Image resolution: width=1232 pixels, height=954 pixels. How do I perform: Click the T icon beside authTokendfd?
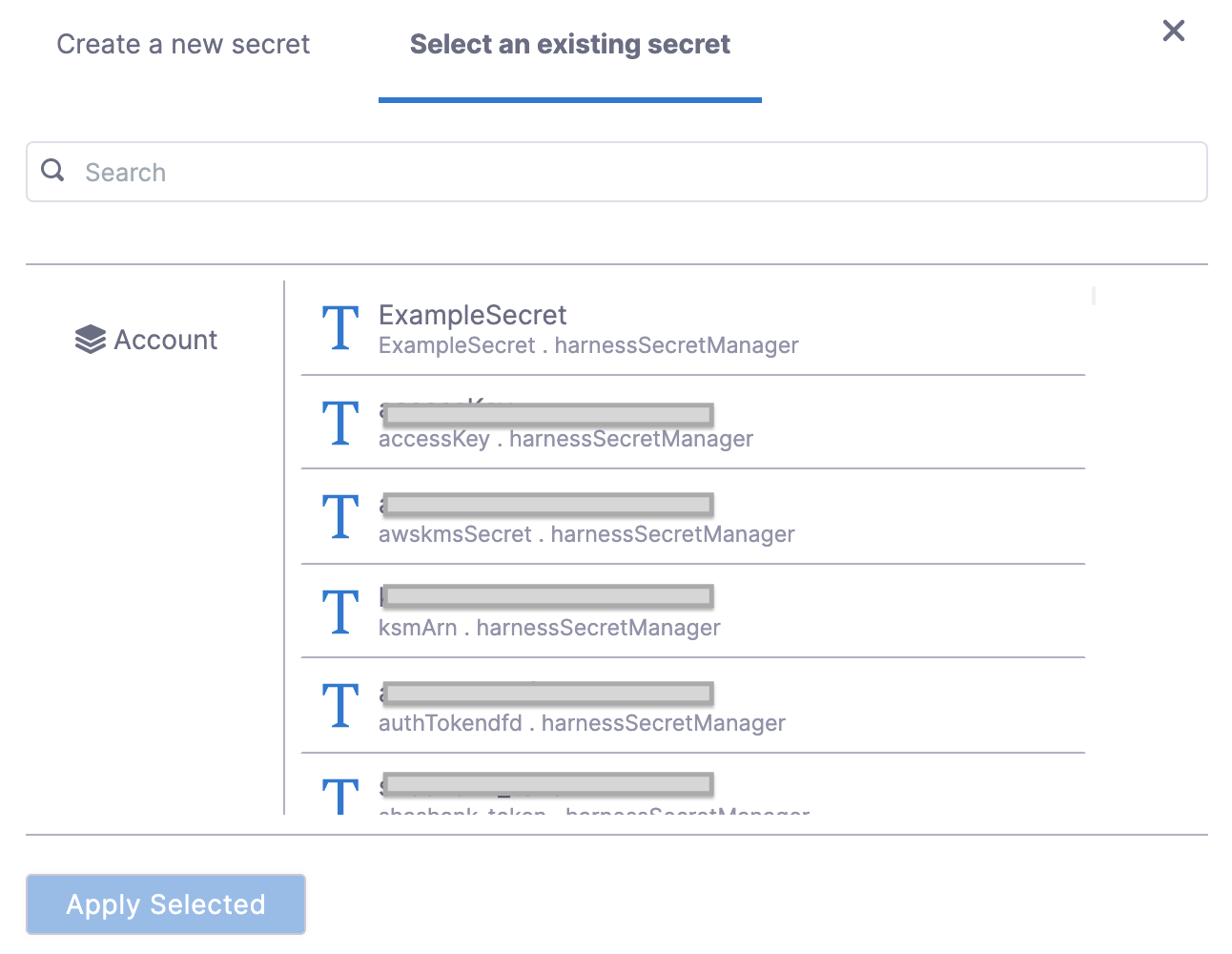[340, 705]
